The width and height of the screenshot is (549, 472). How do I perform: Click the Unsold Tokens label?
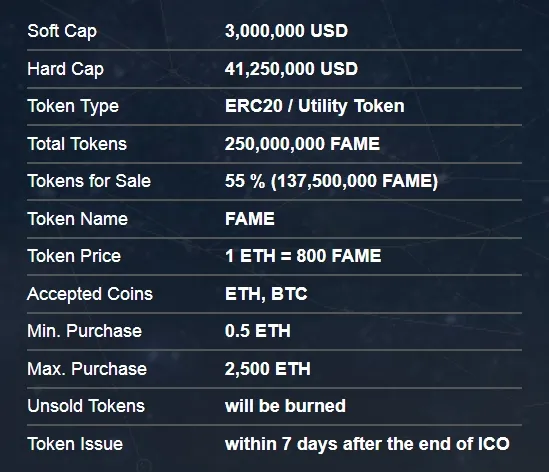point(86,406)
